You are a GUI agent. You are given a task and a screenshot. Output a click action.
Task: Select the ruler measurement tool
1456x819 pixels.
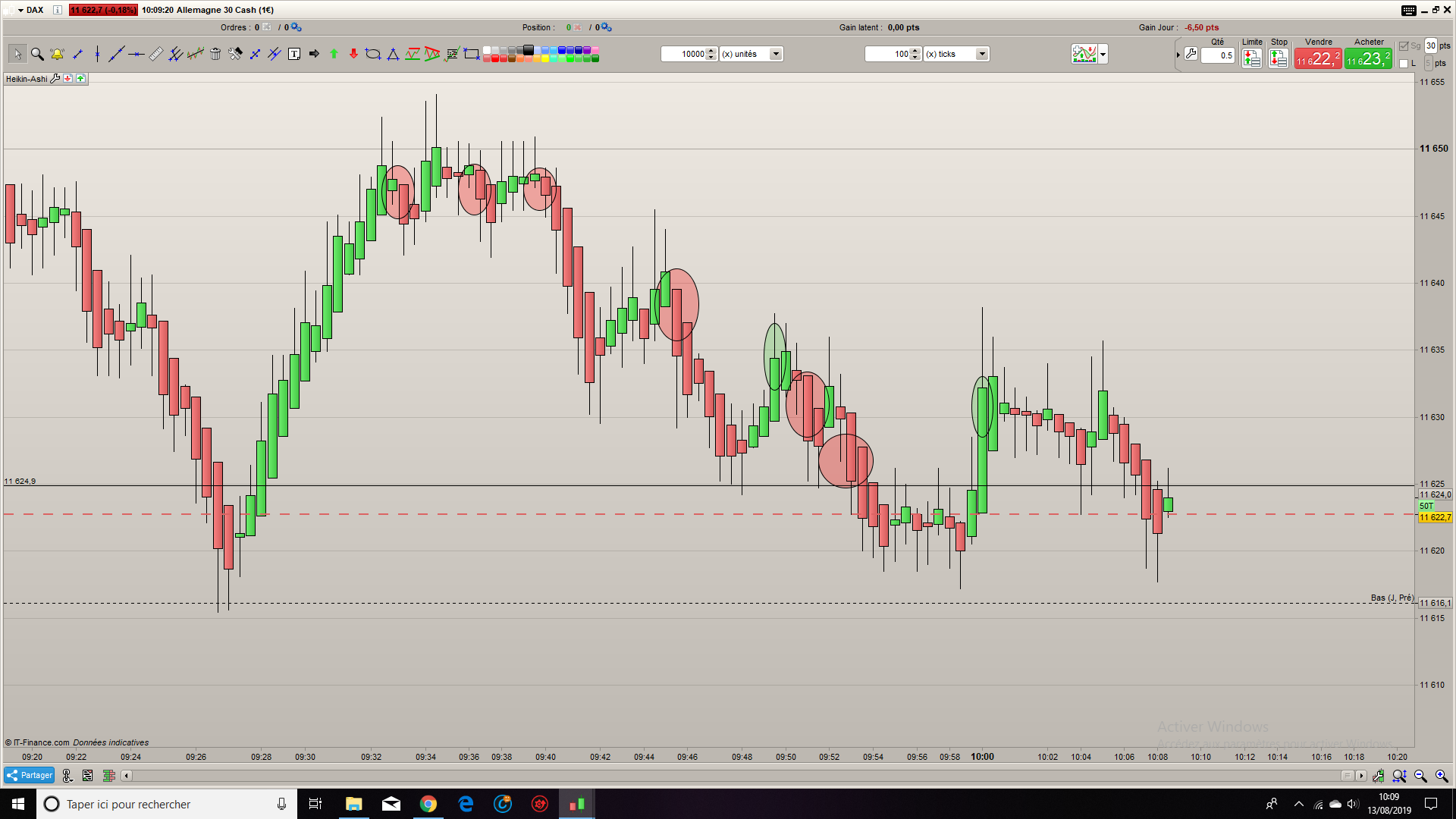pyautogui.click(x=155, y=54)
